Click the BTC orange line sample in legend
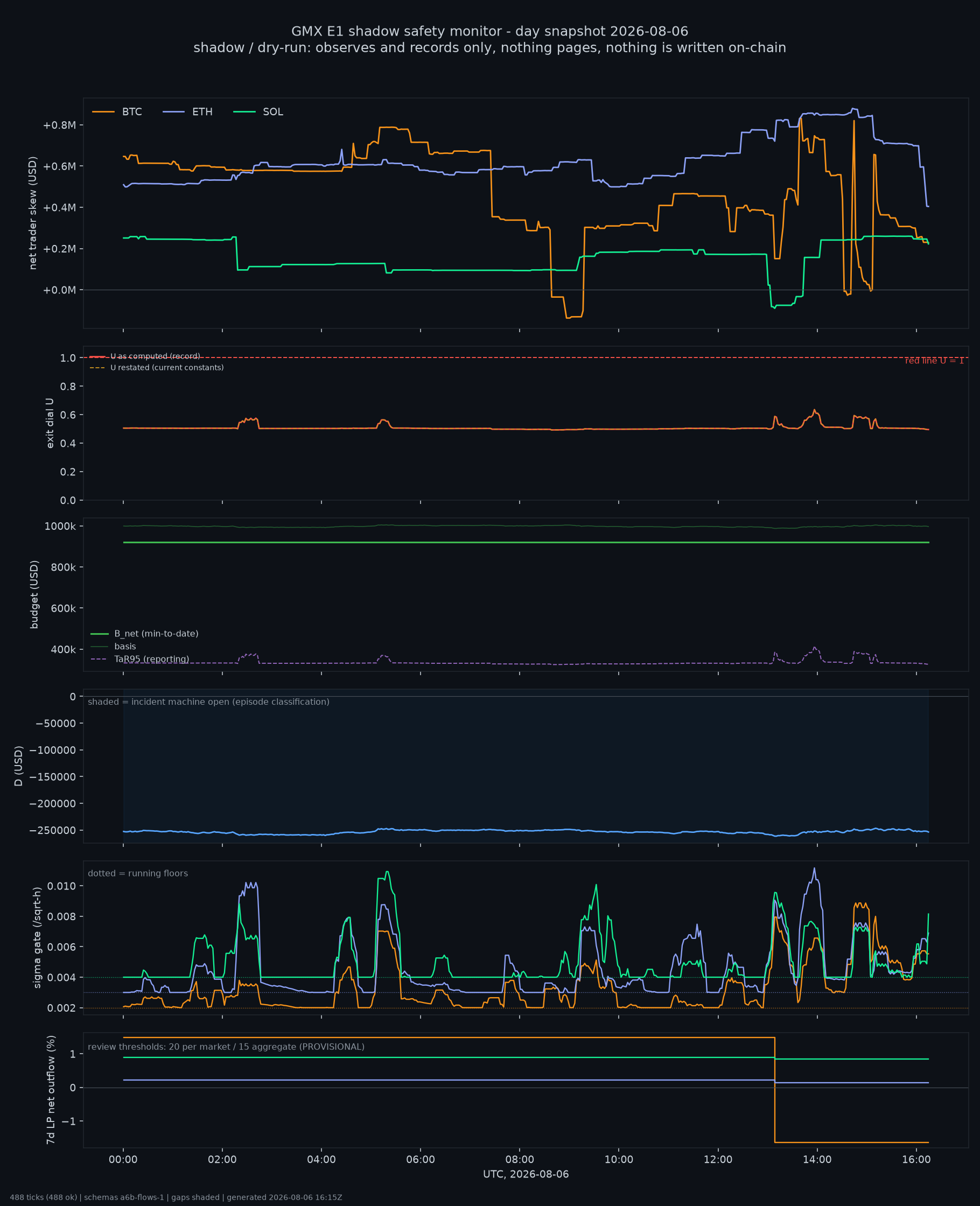 [x=103, y=112]
